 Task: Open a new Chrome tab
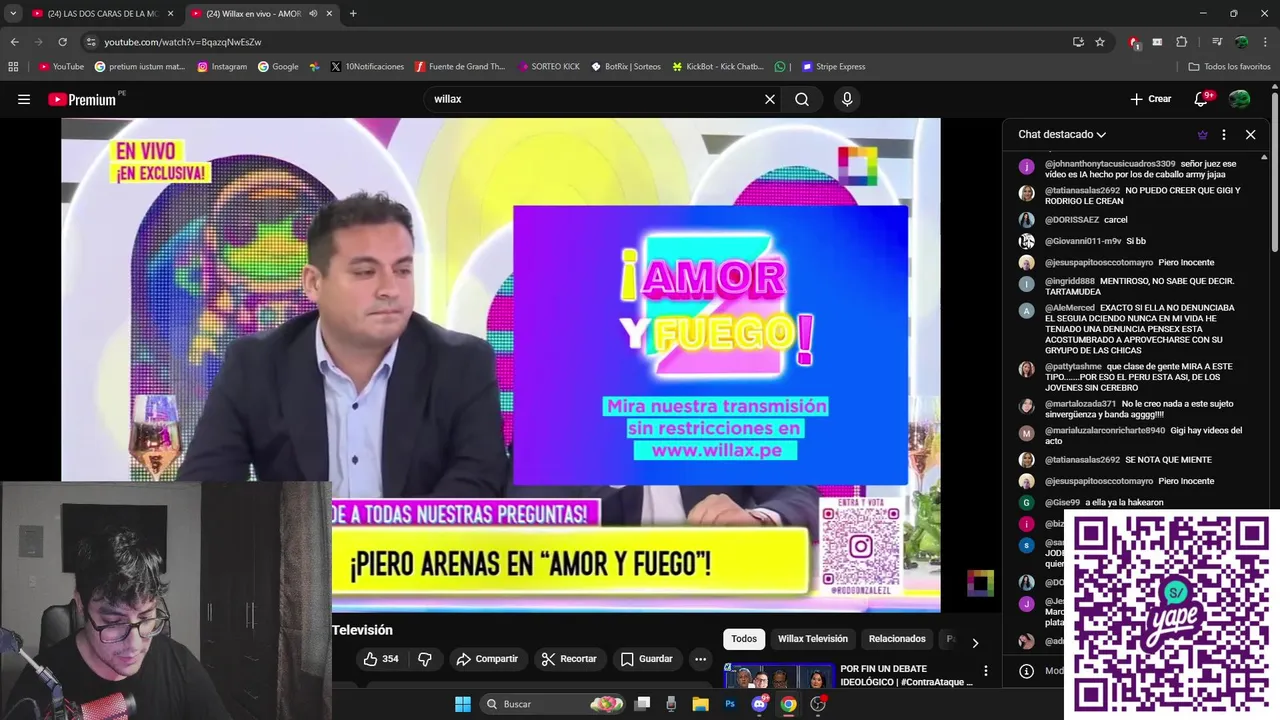pyautogui.click(x=353, y=13)
